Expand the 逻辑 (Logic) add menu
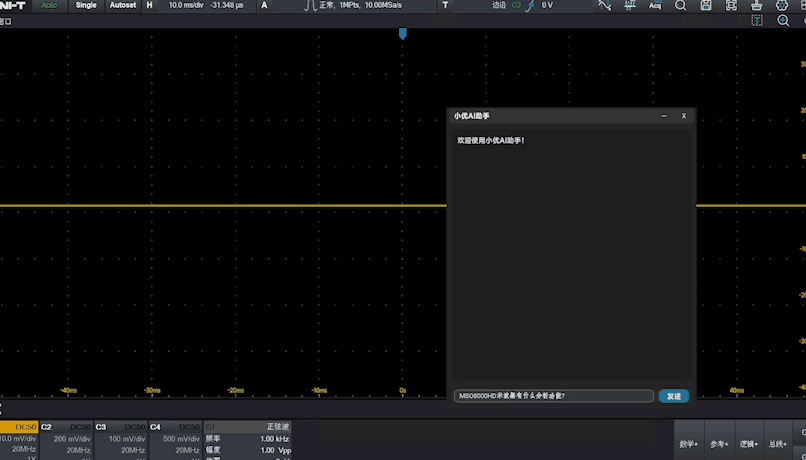Image resolution: width=806 pixels, height=460 pixels. pyautogui.click(x=748, y=443)
